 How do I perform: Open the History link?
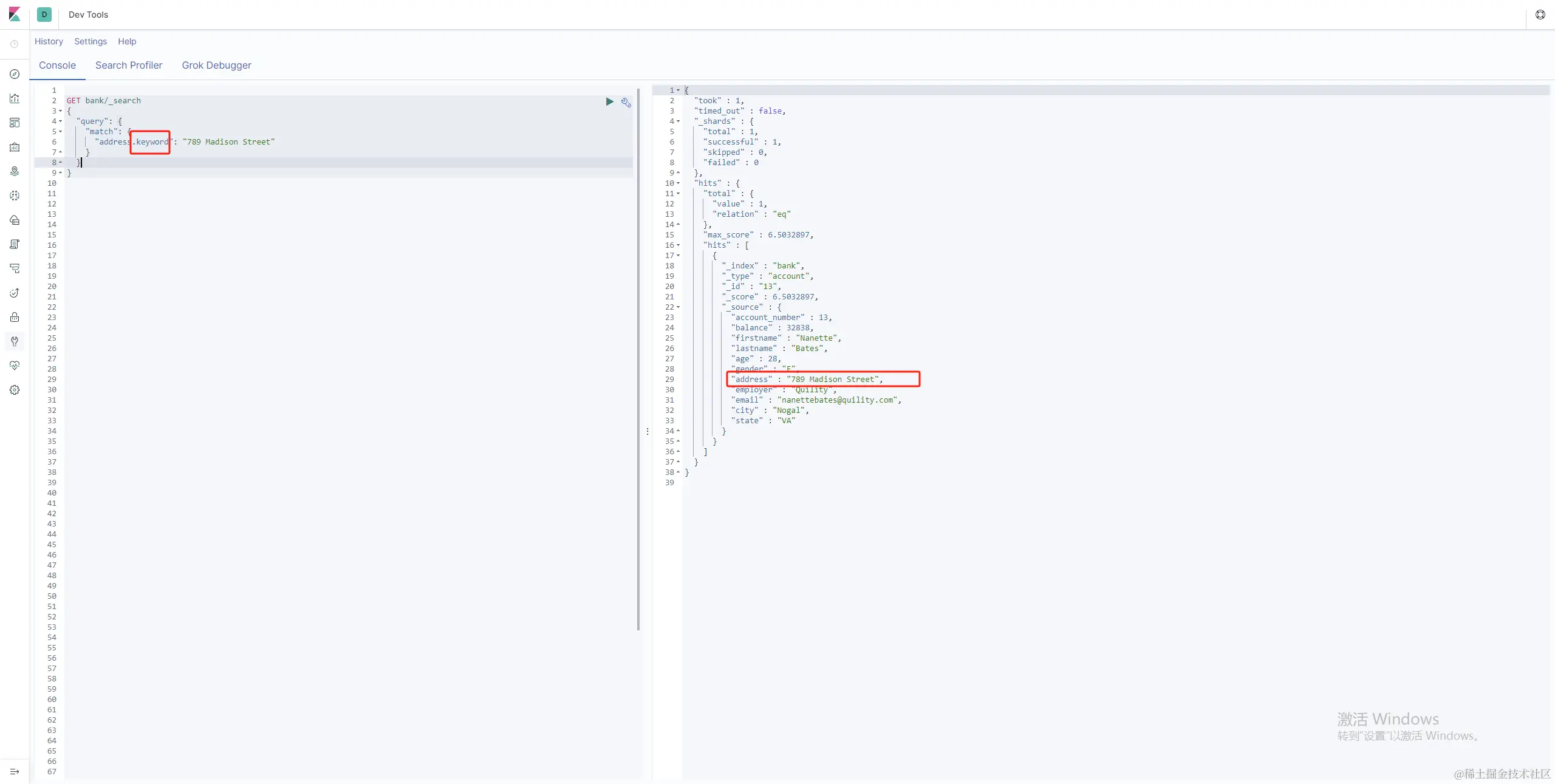click(49, 41)
